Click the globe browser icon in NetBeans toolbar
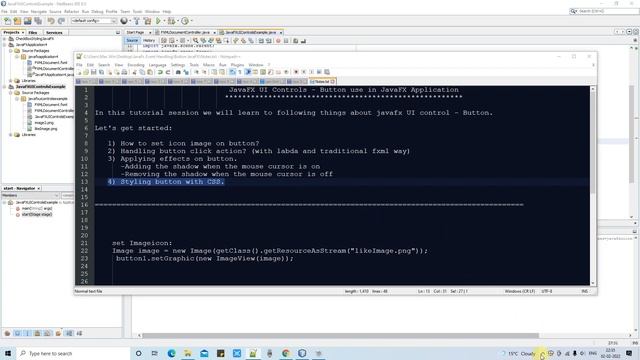 click(124, 21)
